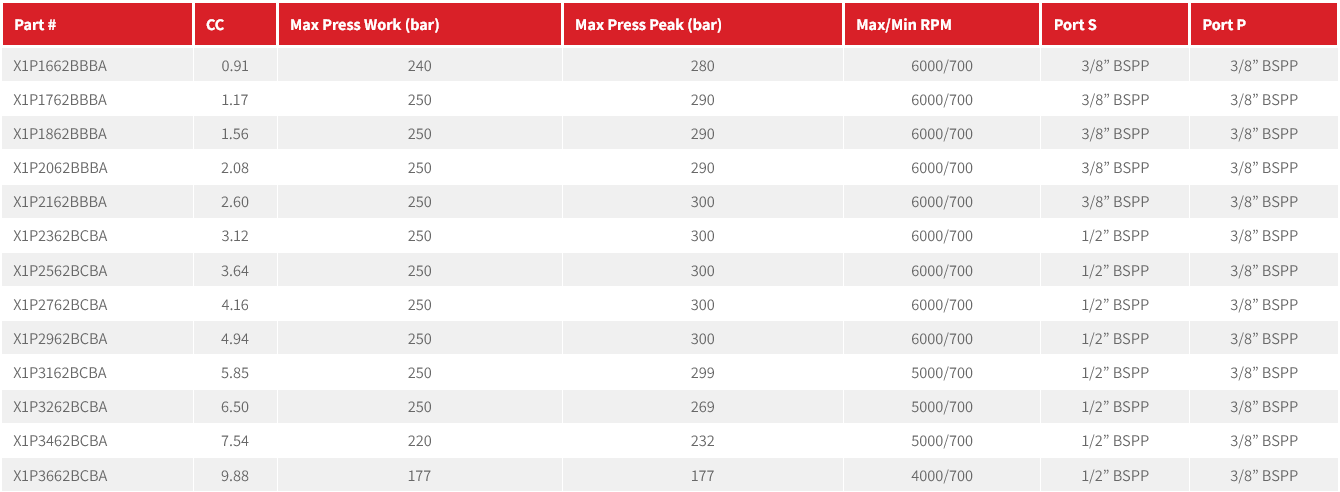Click part number X1P2062BBBA
The height and width of the screenshot is (492, 1340).
(x=60, y=168)
